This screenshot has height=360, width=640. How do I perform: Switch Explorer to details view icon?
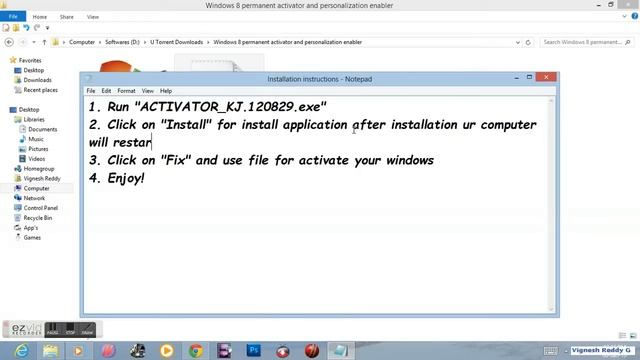[622, 336]
